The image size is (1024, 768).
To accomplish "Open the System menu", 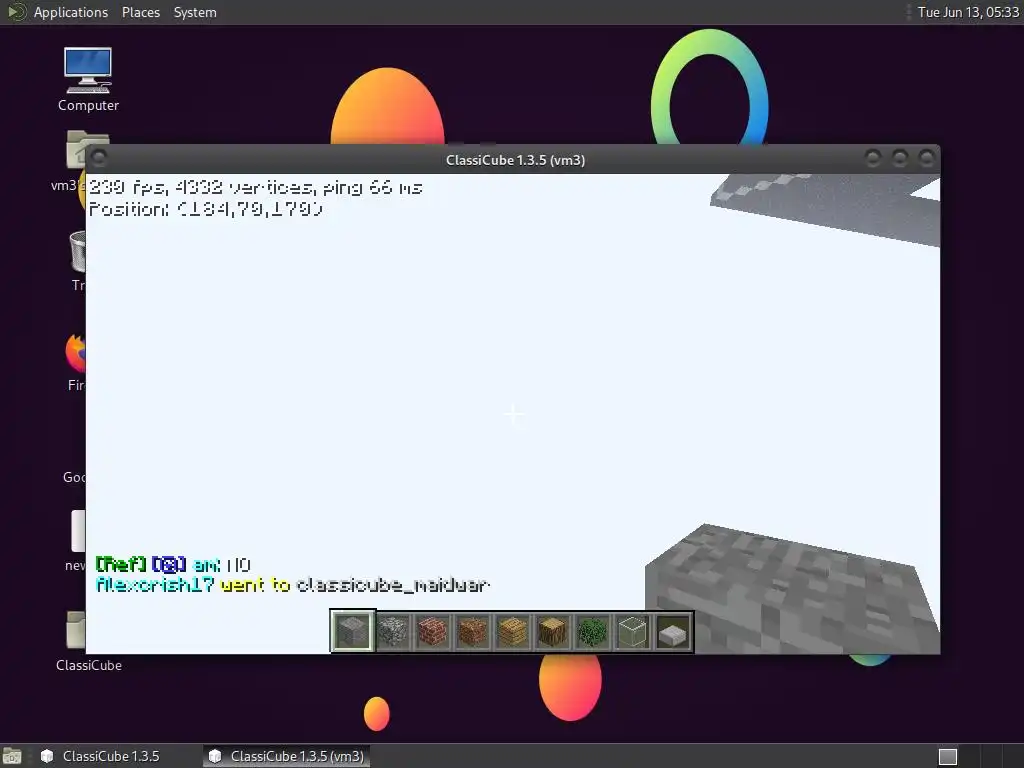I will (195, 12).
